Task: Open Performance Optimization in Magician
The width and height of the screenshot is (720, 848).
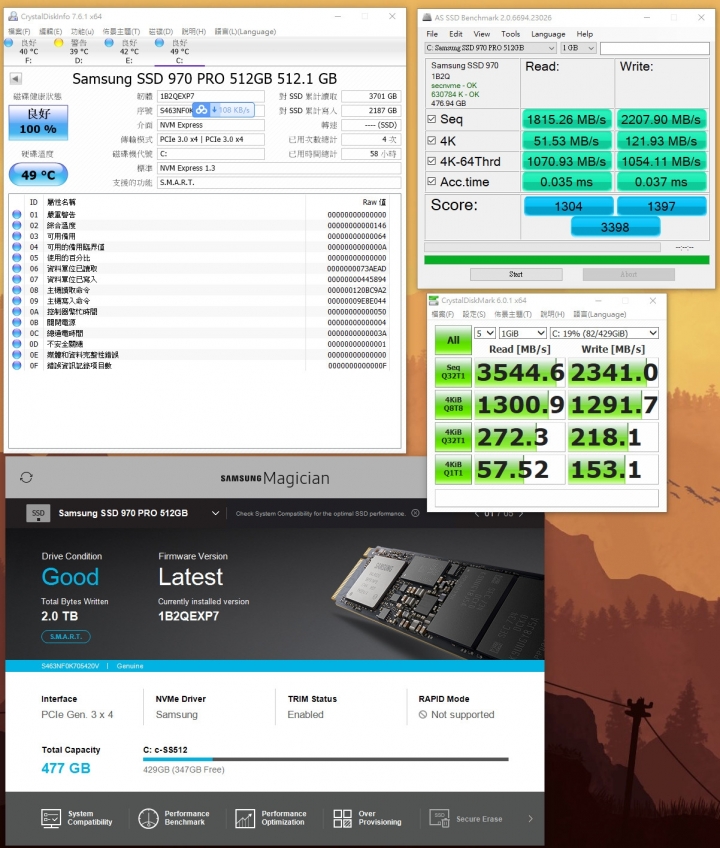Action: tap(270, 818)
